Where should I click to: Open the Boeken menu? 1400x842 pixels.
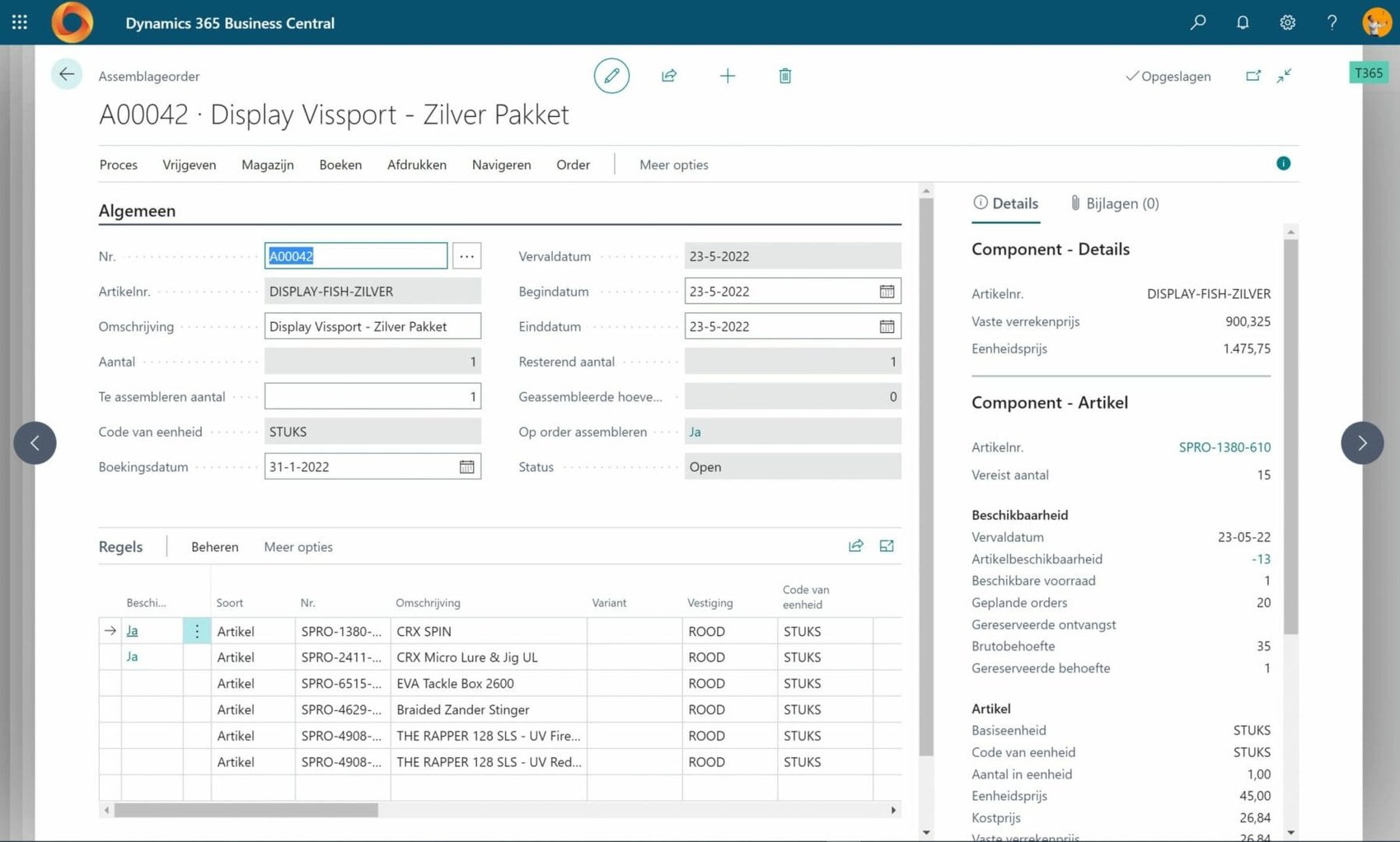coord(340,165)
